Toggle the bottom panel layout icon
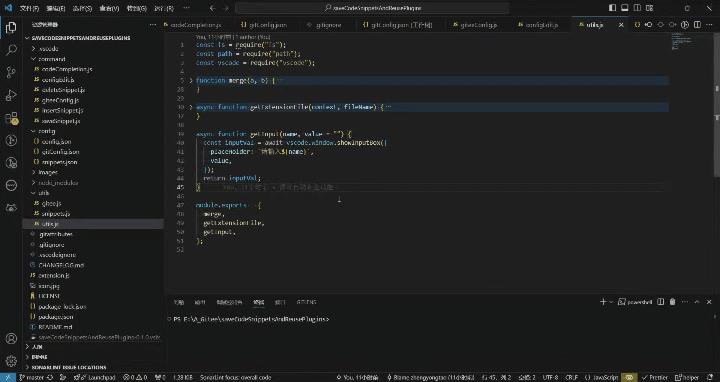720x382 pixels. click(x=624, y=8)
